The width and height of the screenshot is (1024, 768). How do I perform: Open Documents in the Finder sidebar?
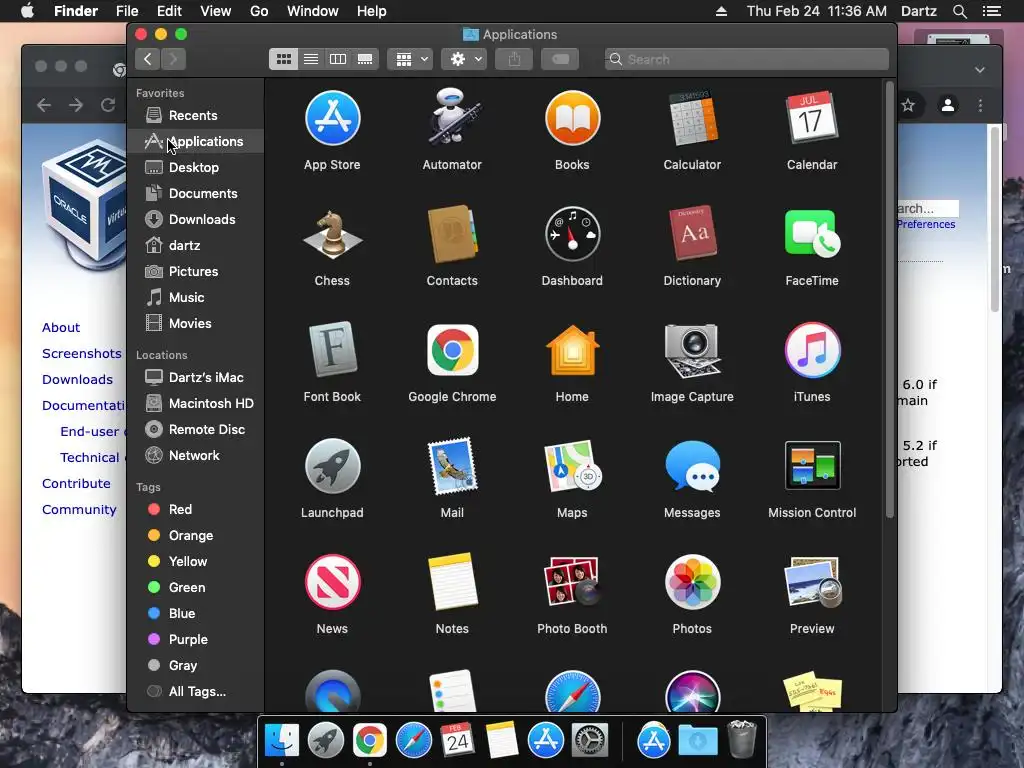tap(196, 193)
